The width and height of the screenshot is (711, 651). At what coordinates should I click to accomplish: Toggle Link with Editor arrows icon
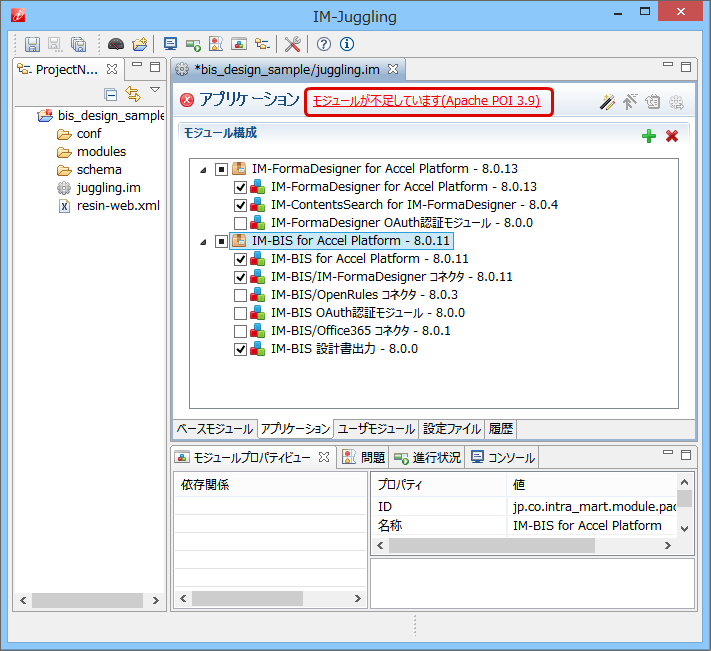(x=133, y=94)
